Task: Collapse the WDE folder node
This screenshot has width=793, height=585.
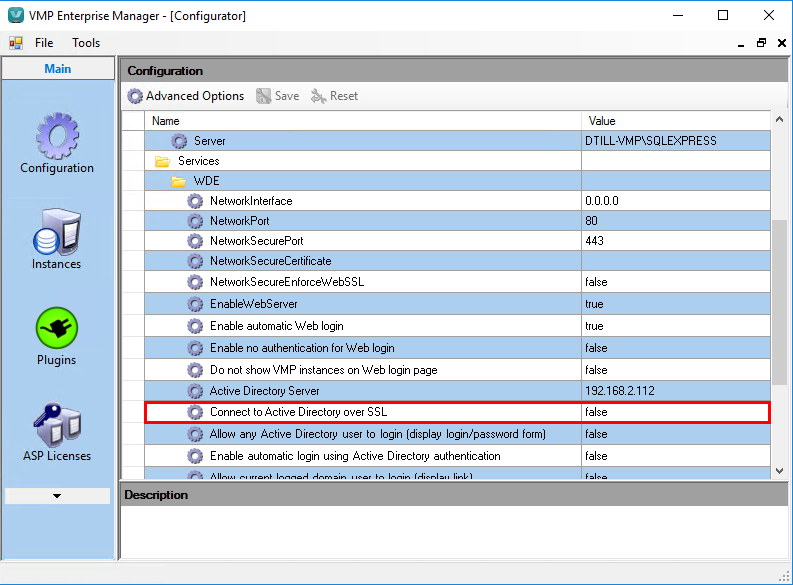Action: click(x=178, y=181)
